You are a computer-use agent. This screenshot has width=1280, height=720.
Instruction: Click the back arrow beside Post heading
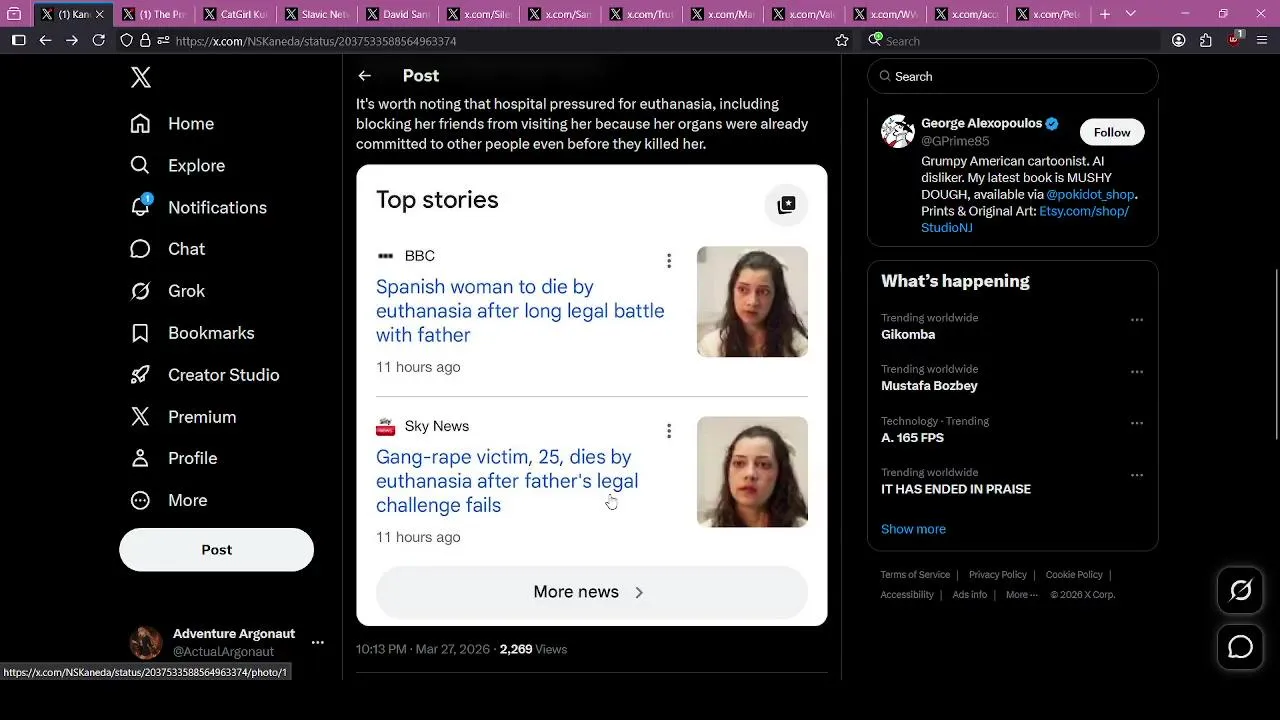[365, 76]
